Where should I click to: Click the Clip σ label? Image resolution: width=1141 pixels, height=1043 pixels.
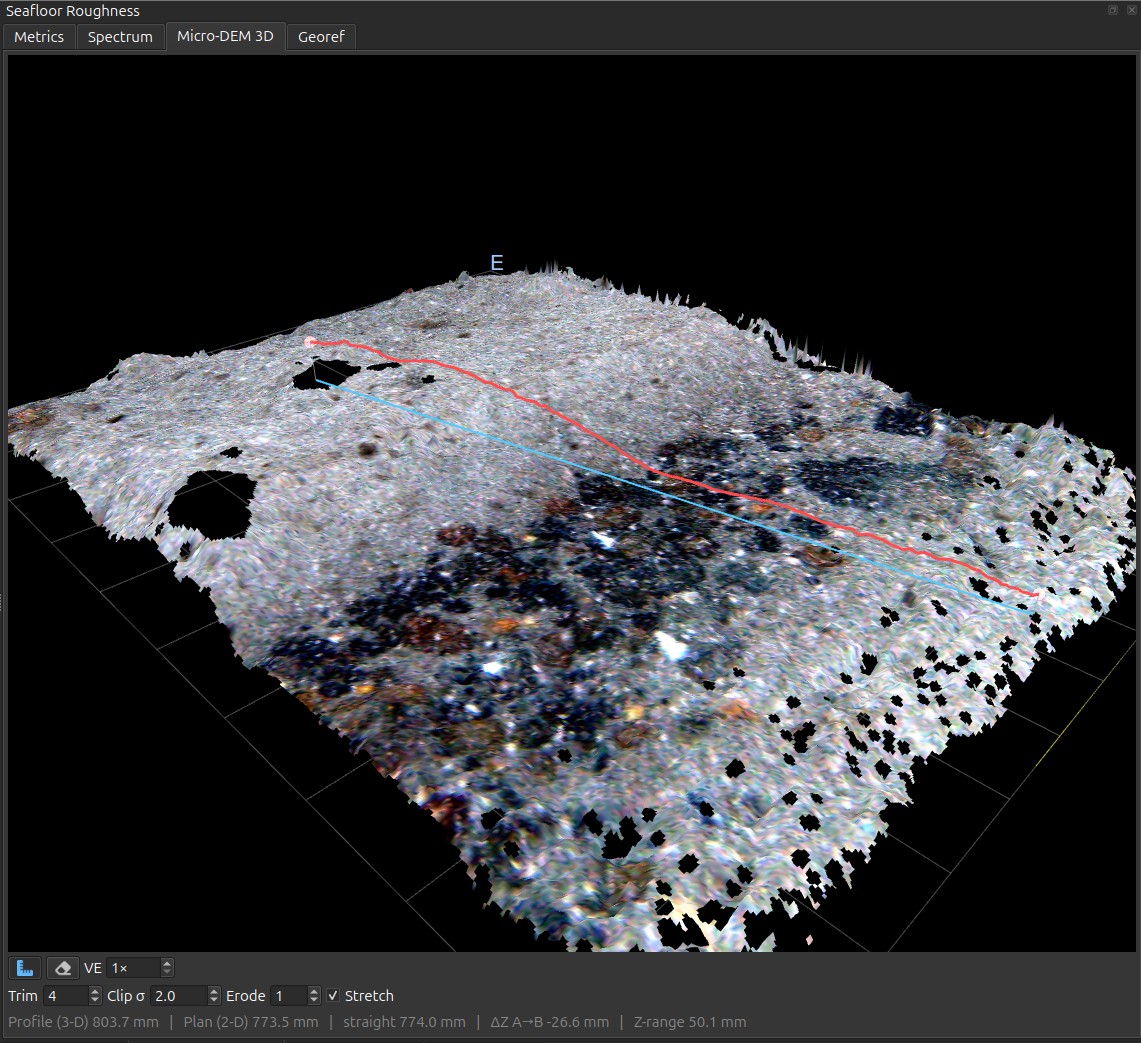pos(126,996)
